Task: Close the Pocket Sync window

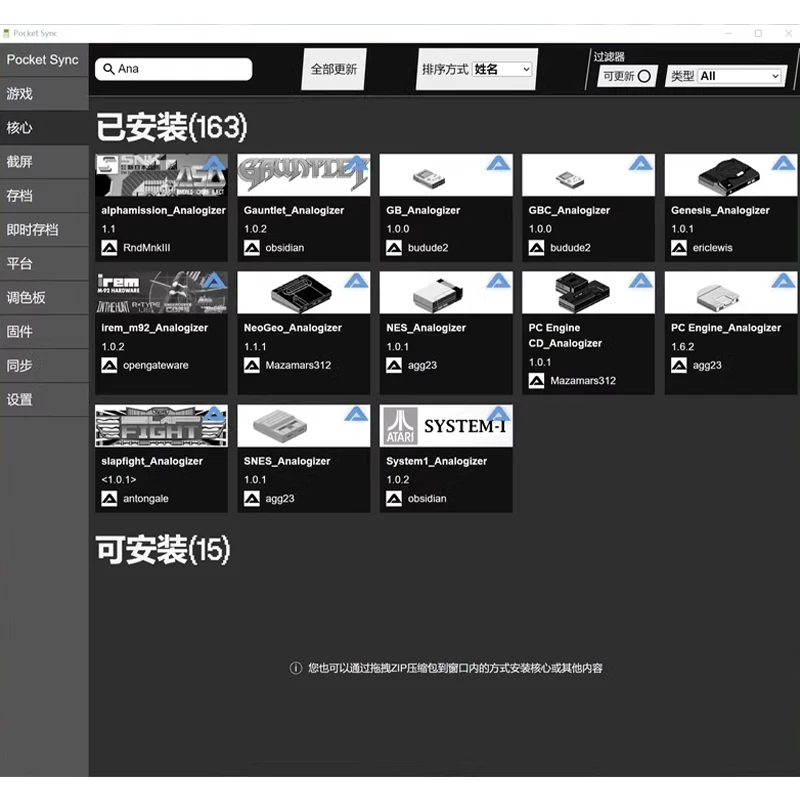Action: coord(788,33)
